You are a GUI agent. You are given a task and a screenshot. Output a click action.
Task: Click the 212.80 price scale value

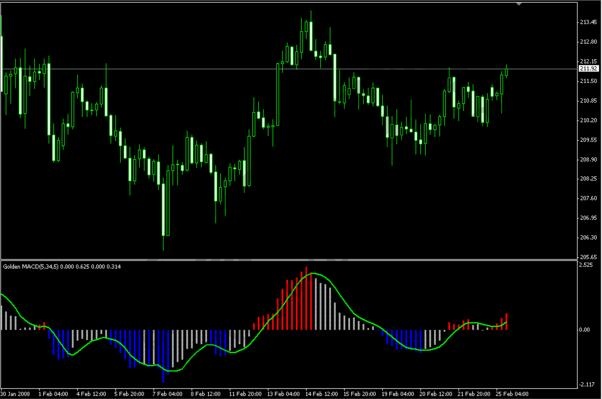[x=589, y=42]
